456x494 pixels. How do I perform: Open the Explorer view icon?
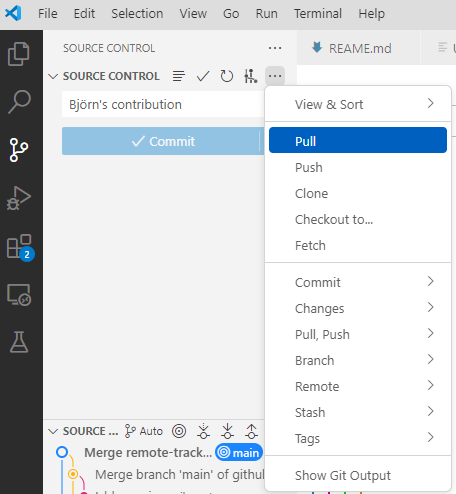point(19,54)
